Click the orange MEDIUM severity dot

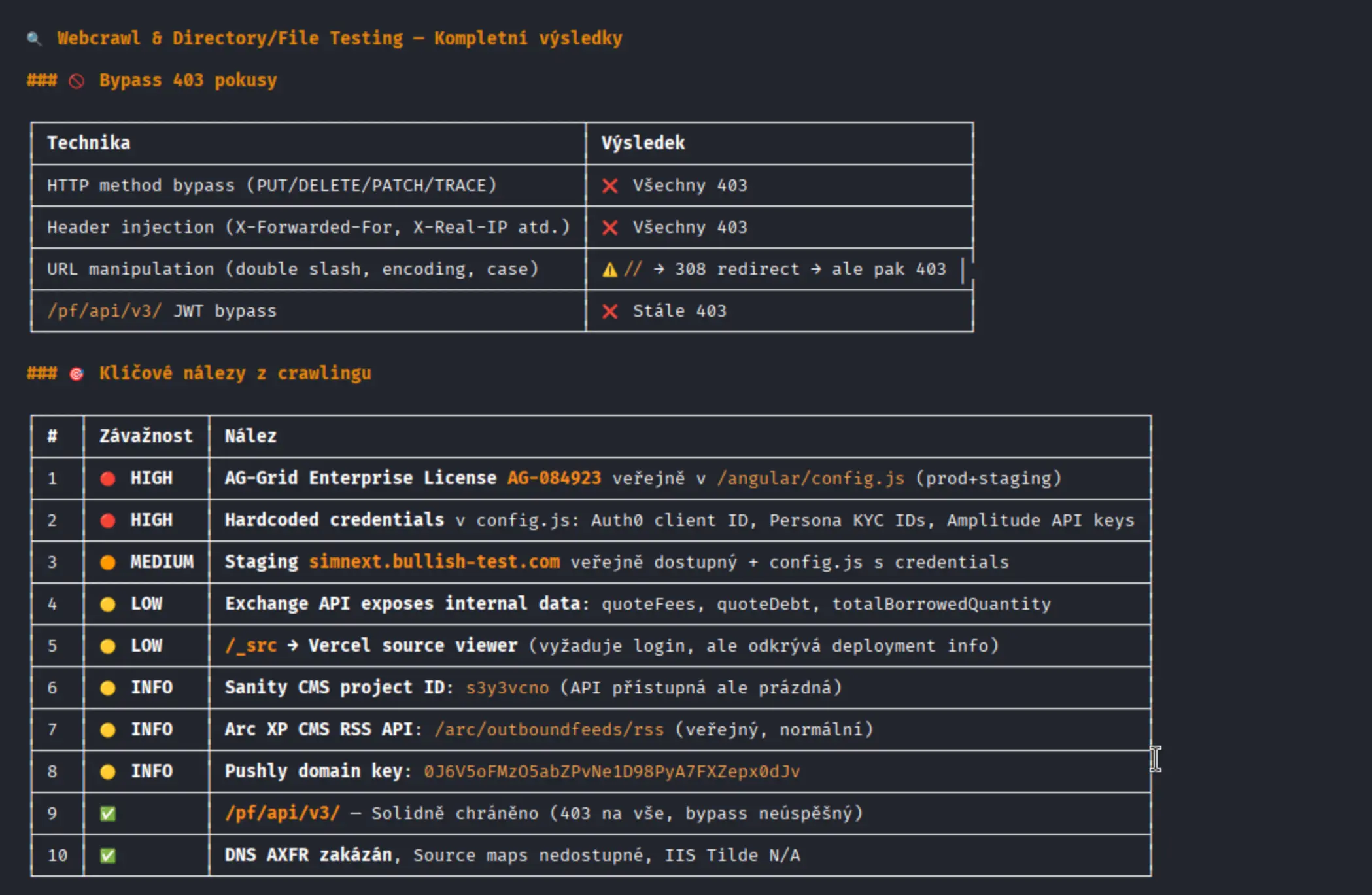pyautogui.click(x=108, y=562)
